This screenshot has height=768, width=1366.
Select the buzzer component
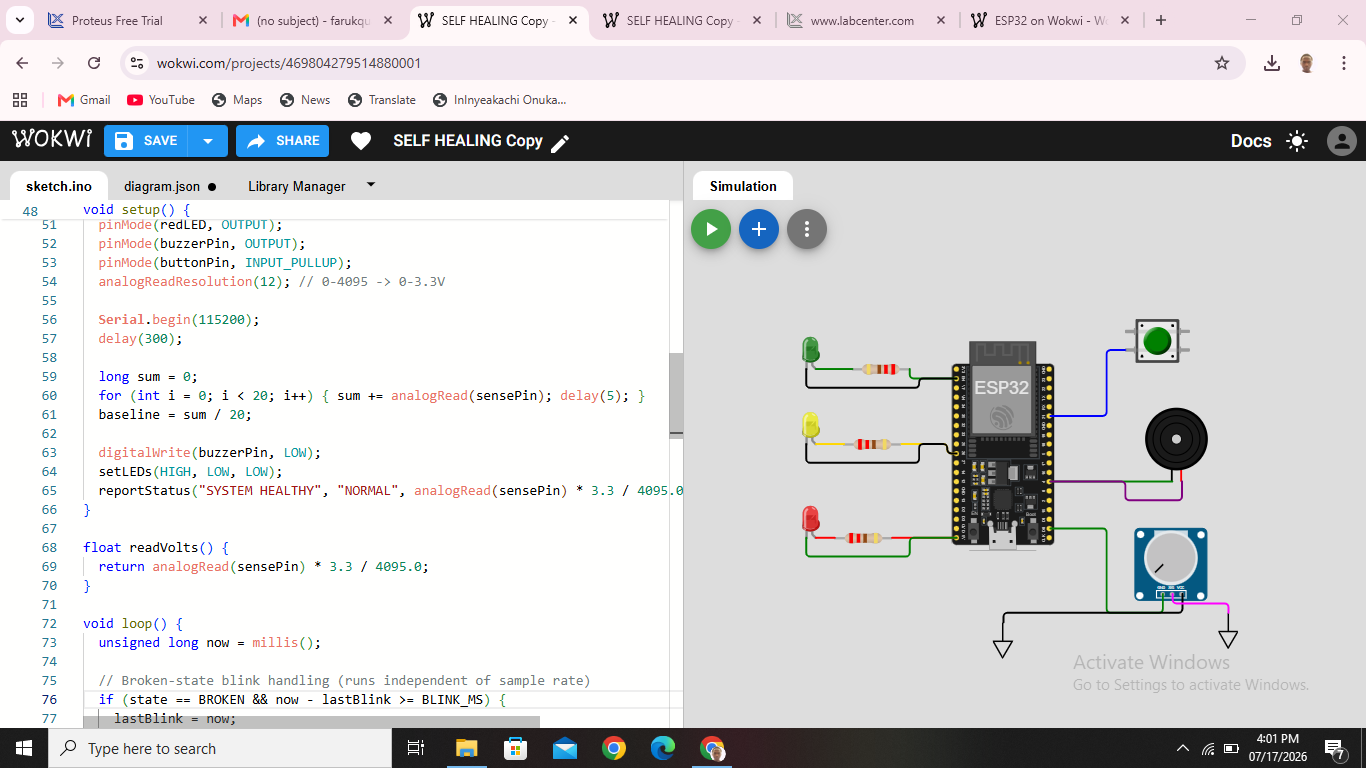pos(1176,439)
